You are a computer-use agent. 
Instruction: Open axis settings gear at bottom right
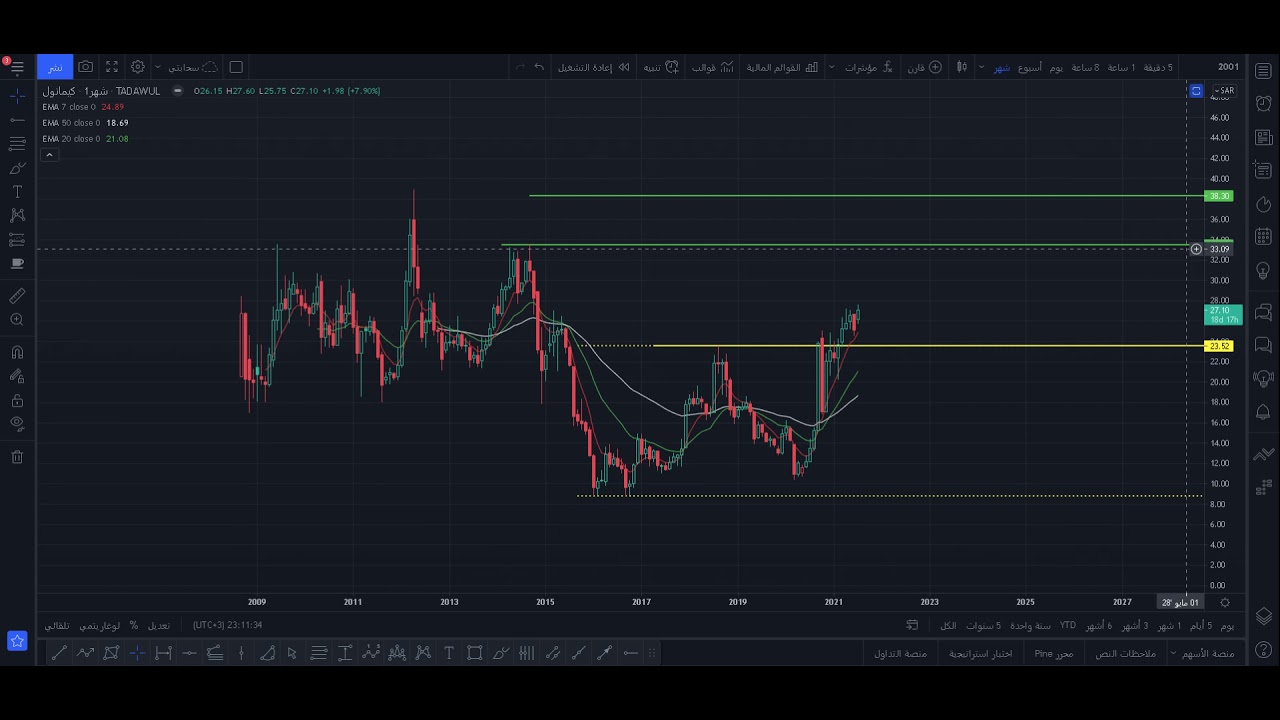[1225, 602]
